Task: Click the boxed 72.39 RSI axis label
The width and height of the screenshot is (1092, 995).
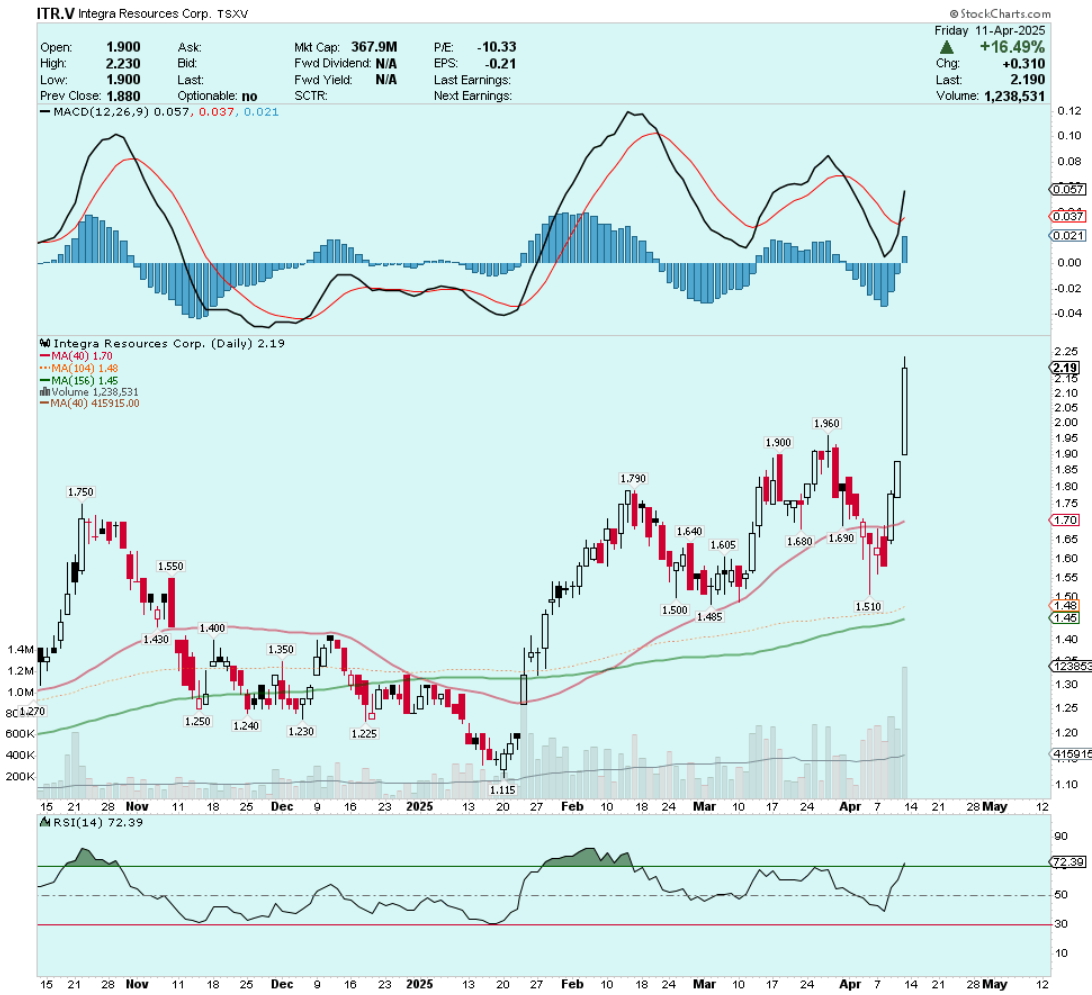Action: 1068,863
